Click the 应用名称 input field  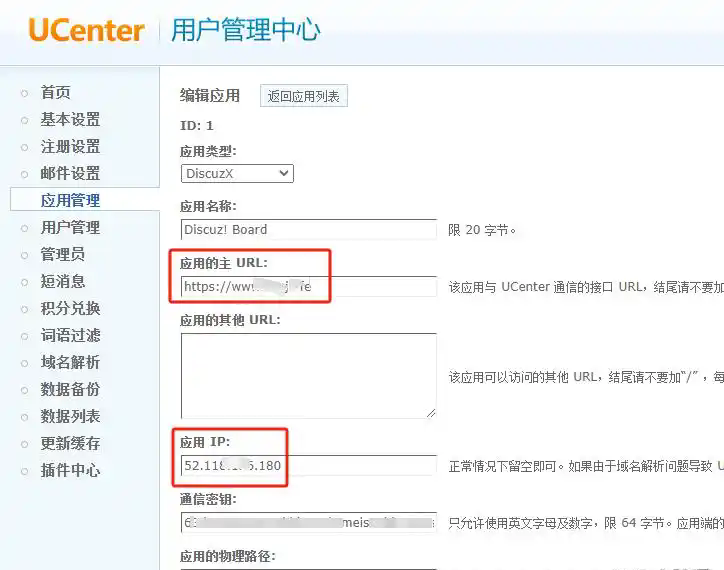click(308, 229)
